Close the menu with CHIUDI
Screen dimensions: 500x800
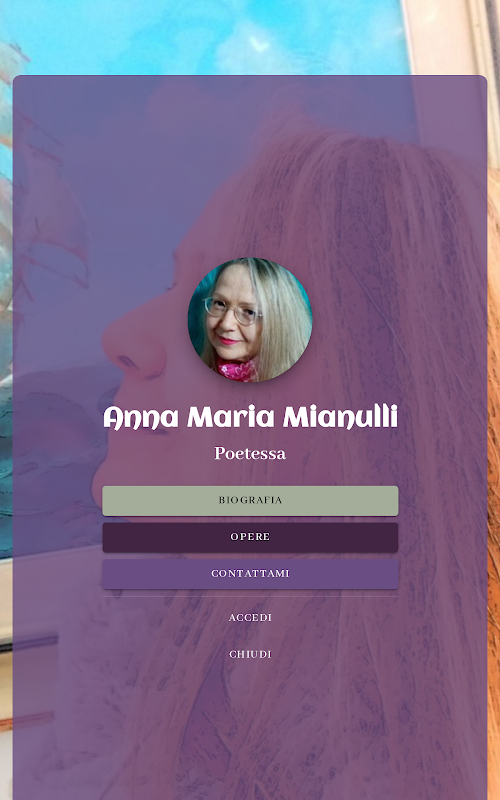click(x=250, y=655)
